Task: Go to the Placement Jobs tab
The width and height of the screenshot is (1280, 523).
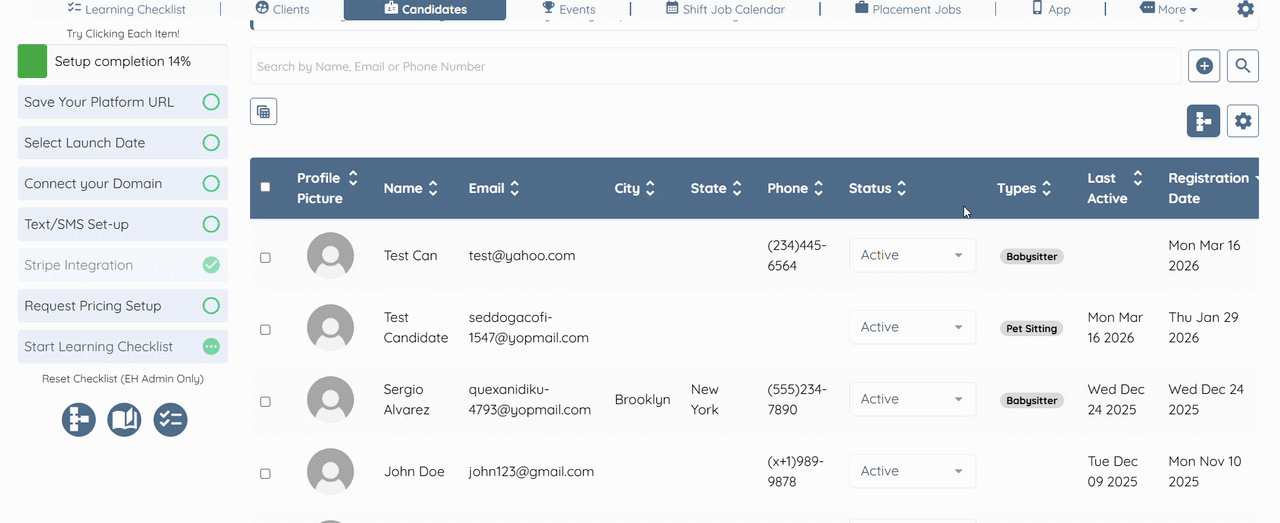Action: click(x=908, y=9)
